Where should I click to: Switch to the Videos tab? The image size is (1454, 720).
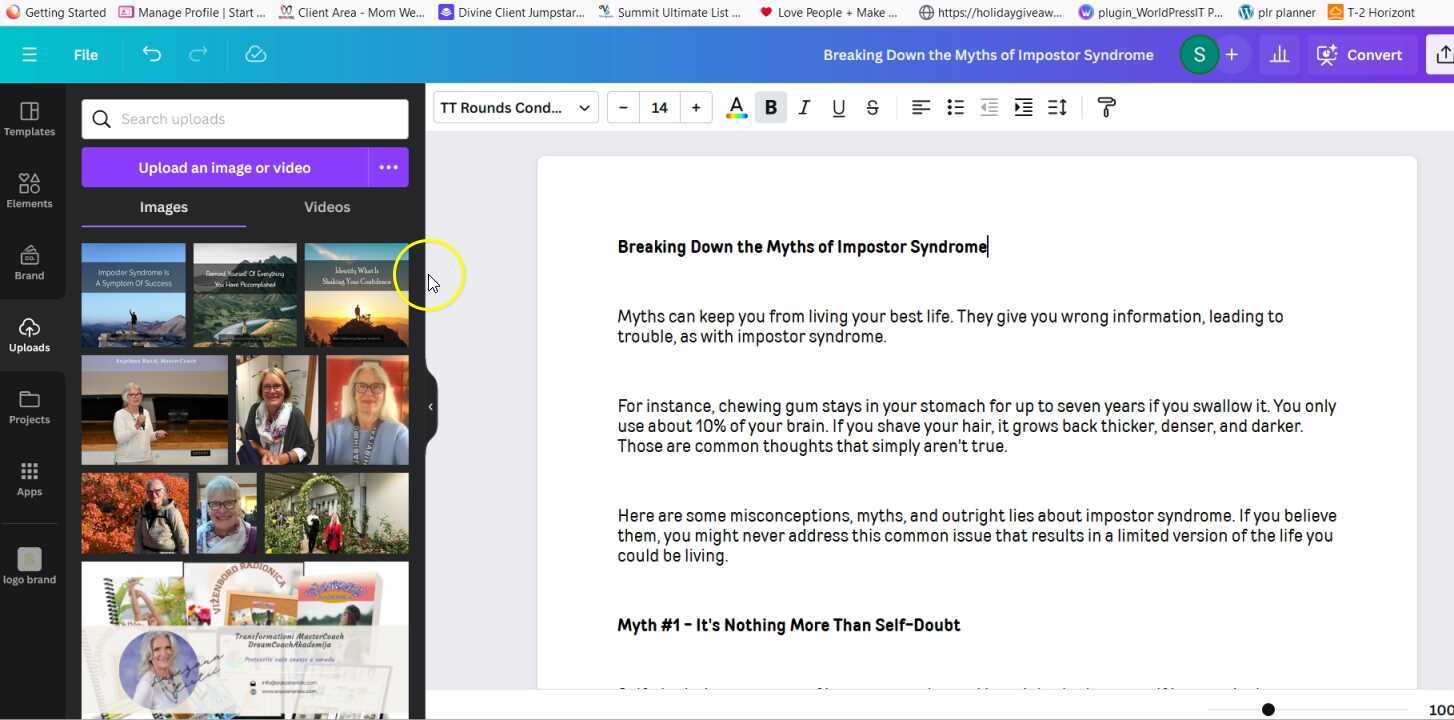[x=327, y=207]
